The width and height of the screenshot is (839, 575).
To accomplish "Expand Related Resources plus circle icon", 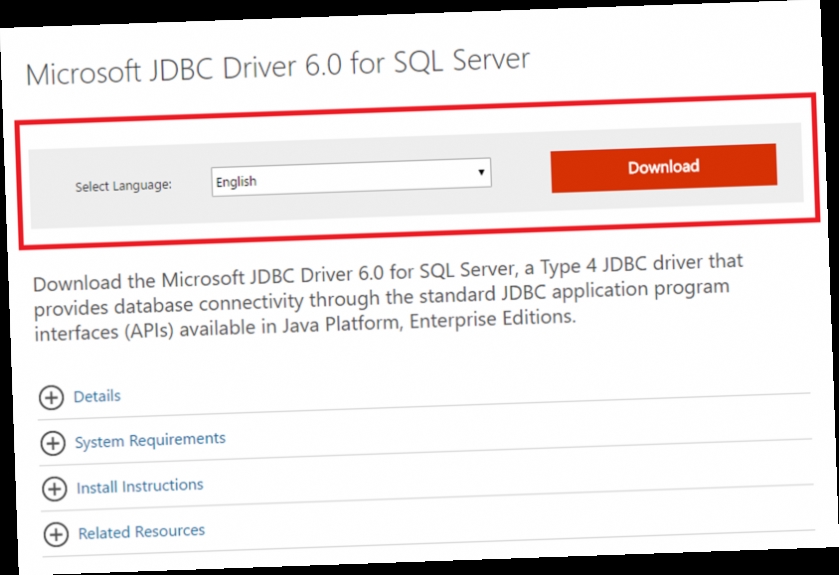I will point(56,534).
